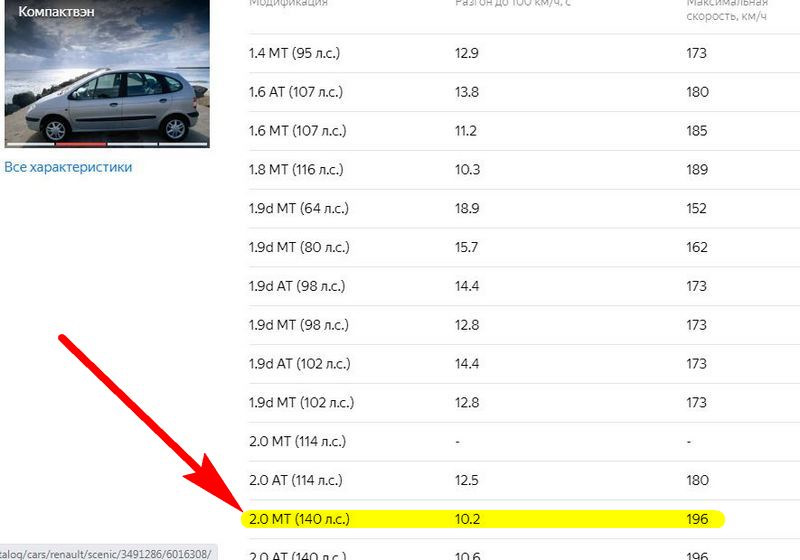Click acceleration value 18.9 for 1.9d MT 64 л.с.
This screenshot has height=560, width=800.
tap(467, 208)
